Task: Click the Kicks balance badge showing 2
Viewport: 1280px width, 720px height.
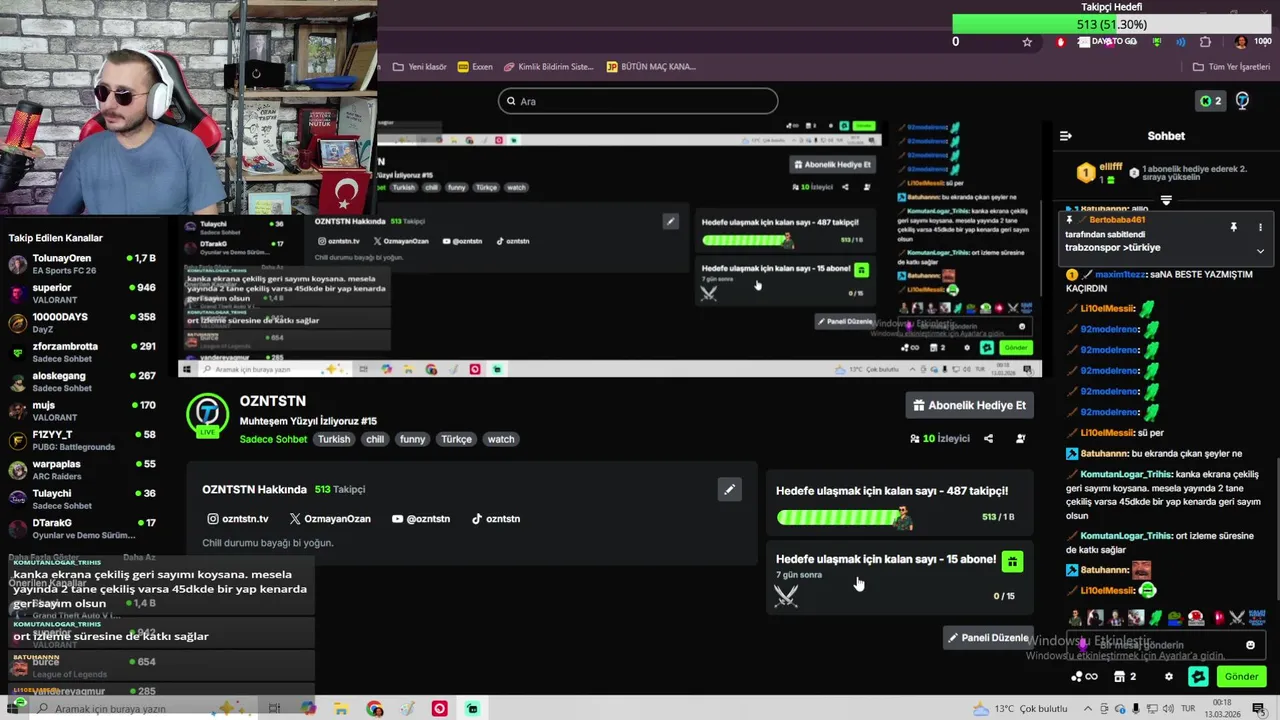Action: coord(1211,101)
